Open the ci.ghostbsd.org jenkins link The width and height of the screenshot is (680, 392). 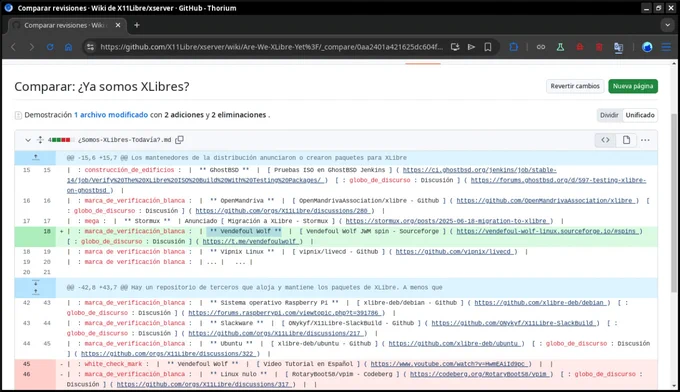[x=311, y=175]
